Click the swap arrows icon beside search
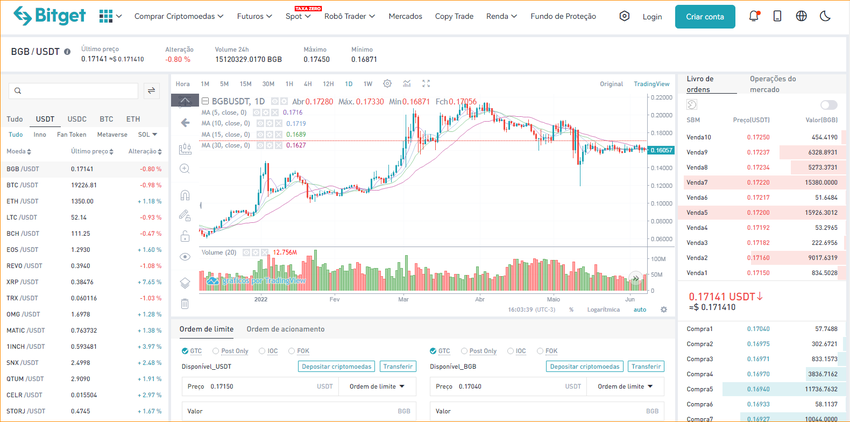850x422 pixels. (x=151, y=90)
